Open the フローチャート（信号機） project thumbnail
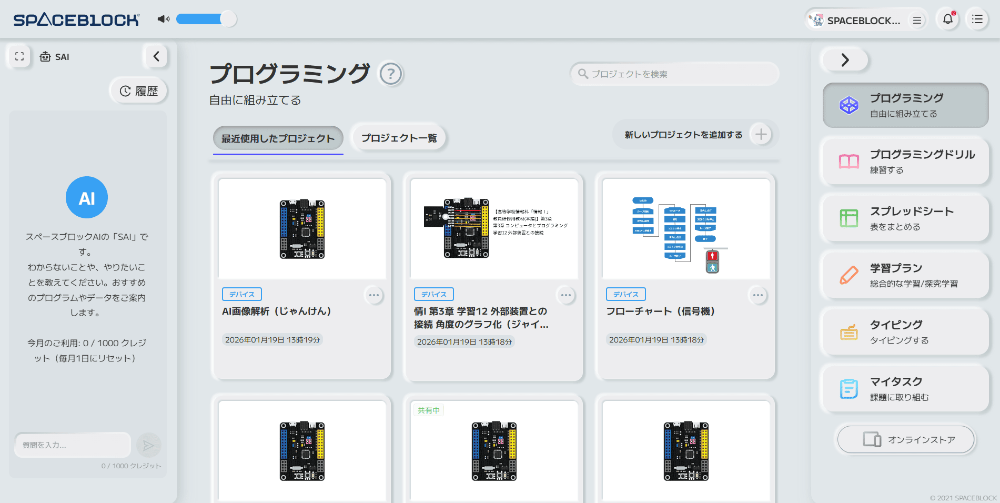1000x503 pixels. pyautogui.click(x=683, y=229)
